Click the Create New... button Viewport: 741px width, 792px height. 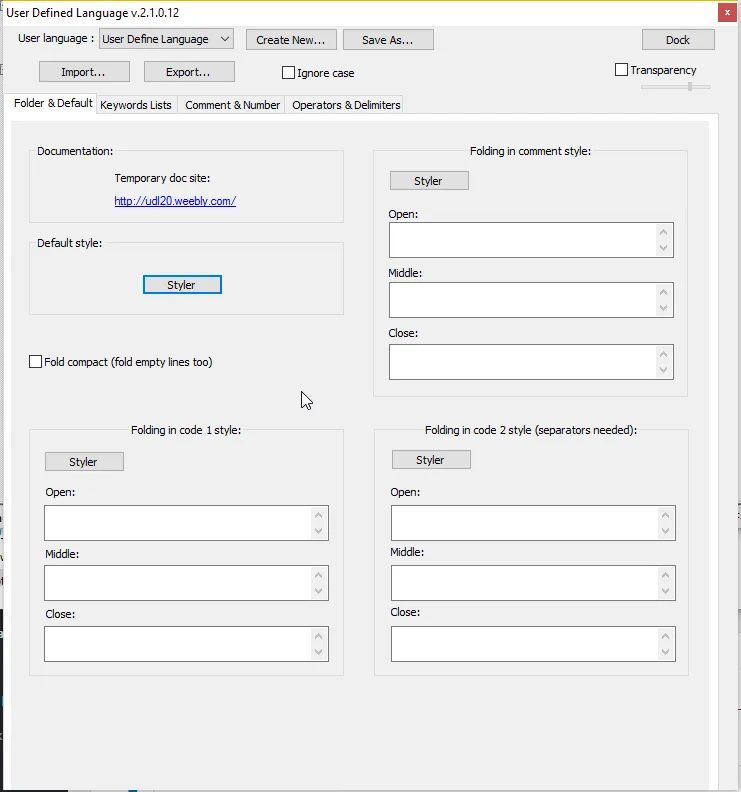tap(290, 40)
